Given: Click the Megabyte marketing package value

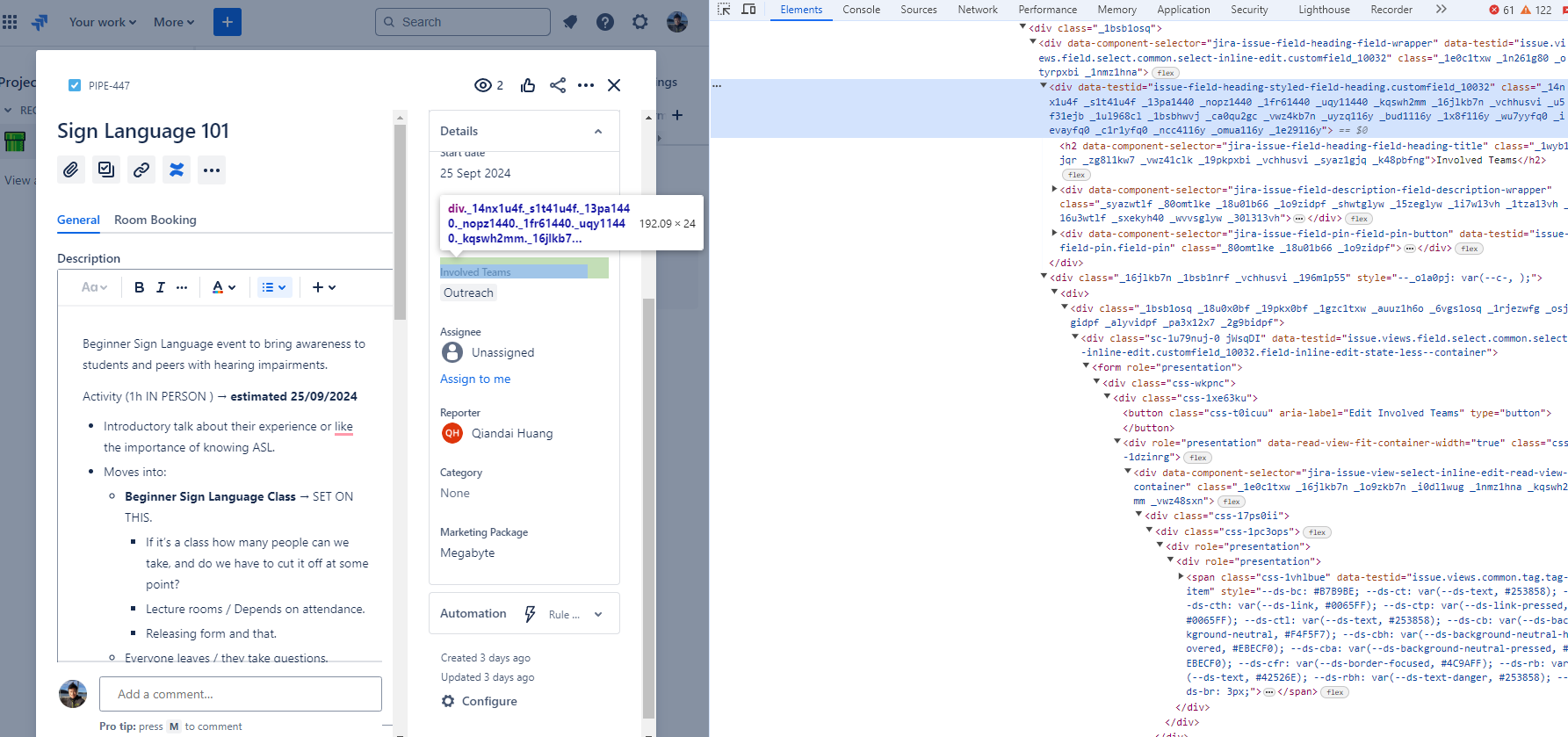Looking at the screenshot, I should point(467,553).
